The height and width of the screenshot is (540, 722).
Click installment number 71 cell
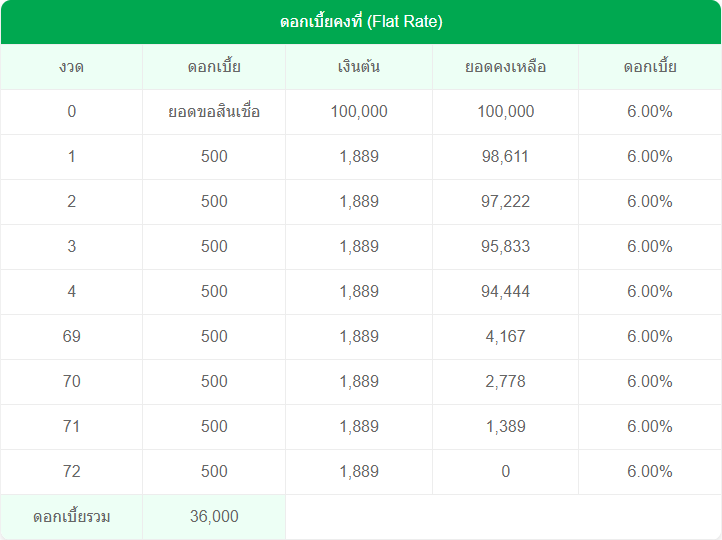pyautogui.click(x=71, y=427)
